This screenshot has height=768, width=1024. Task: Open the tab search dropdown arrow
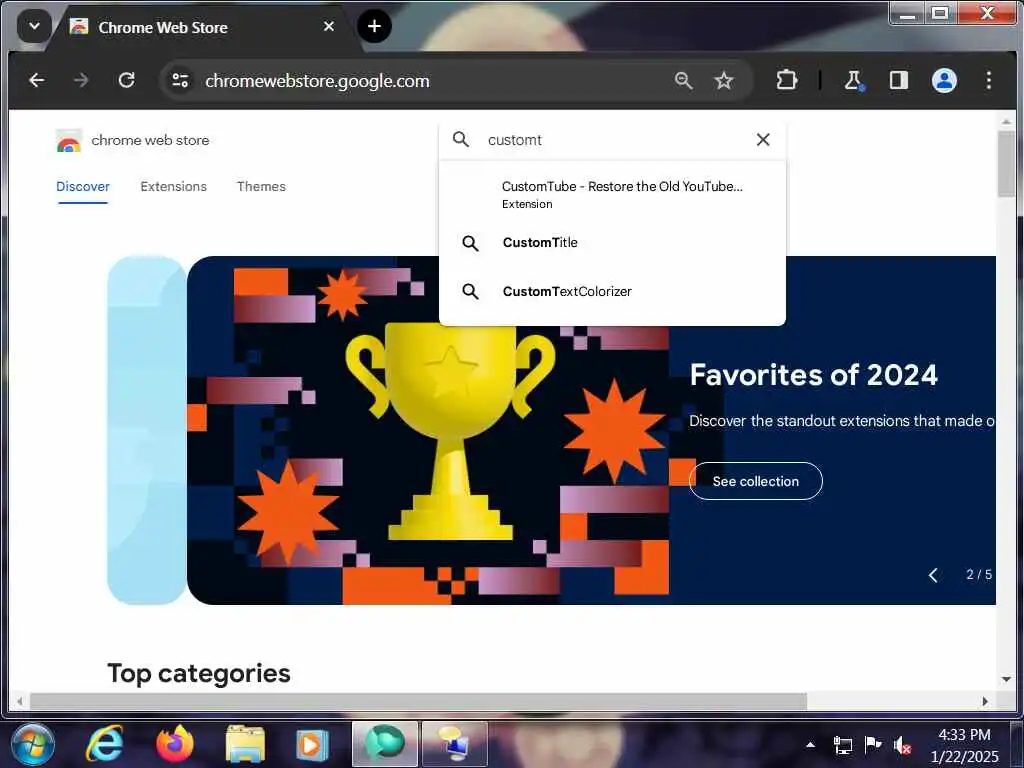34,27
